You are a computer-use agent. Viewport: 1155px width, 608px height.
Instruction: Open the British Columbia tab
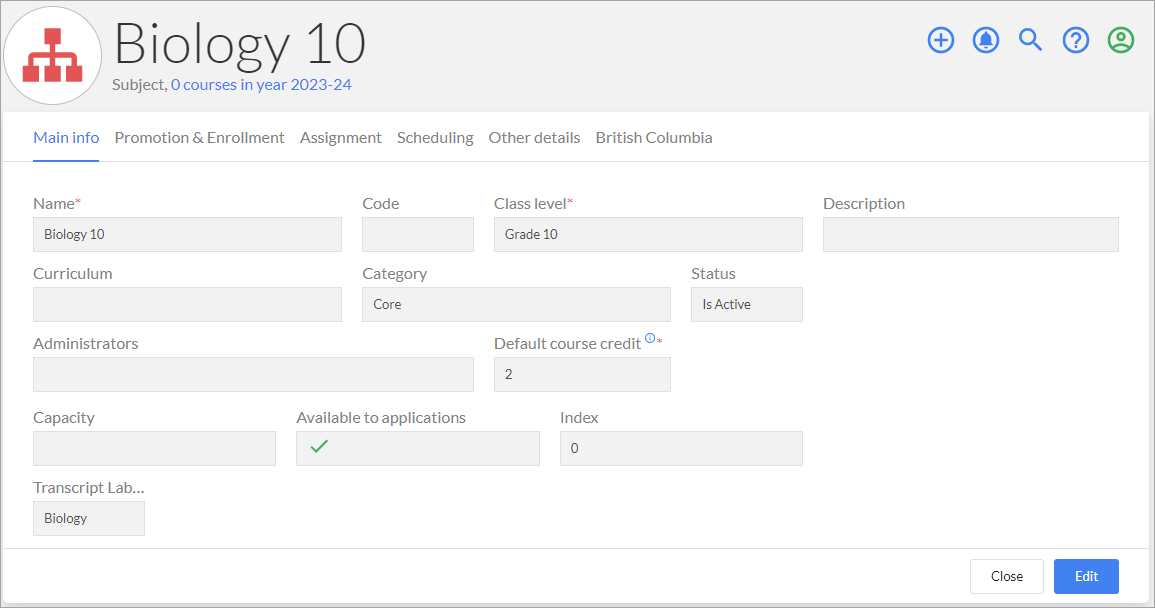654,138
